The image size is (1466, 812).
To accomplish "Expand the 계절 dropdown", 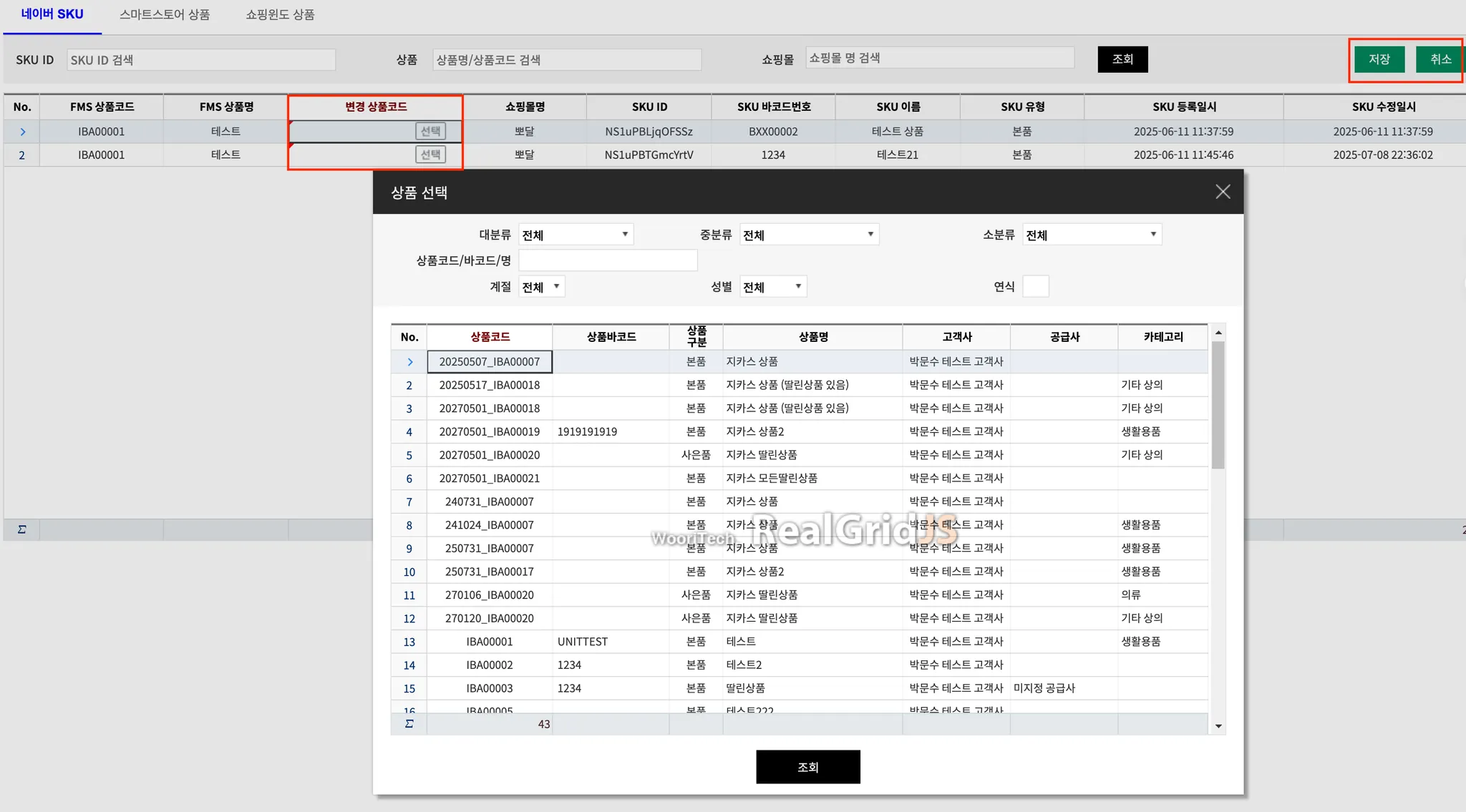I will [542, 287].
